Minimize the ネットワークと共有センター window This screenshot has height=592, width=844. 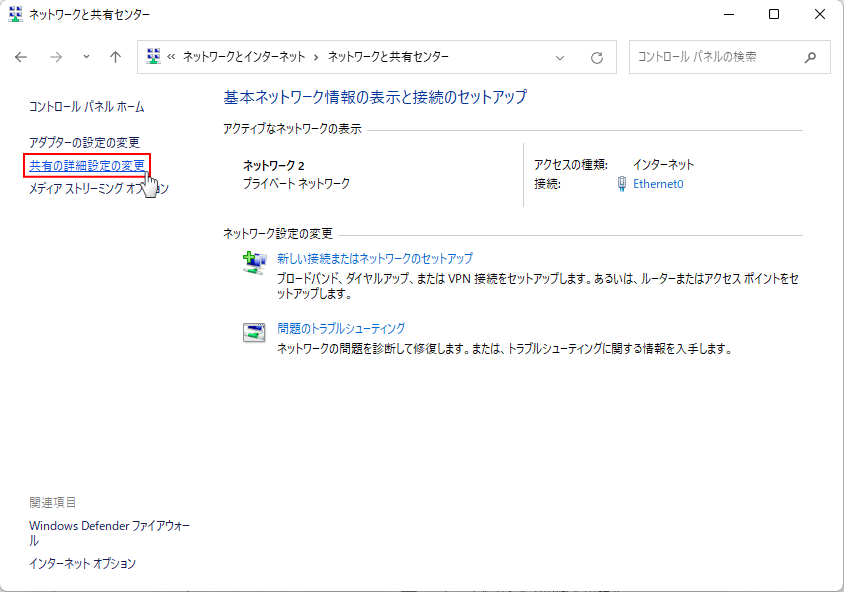pyautogui.click(x=729, y=14)
